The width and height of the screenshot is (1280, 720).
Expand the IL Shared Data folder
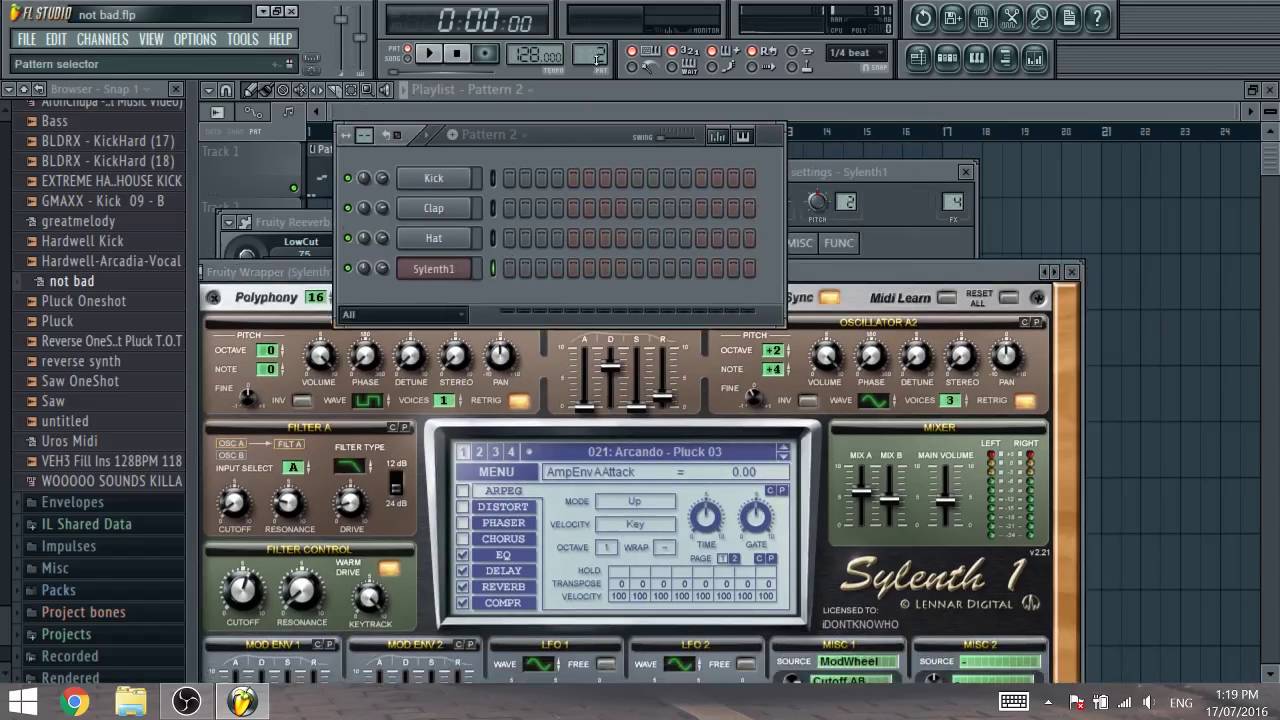pos(86,524)
